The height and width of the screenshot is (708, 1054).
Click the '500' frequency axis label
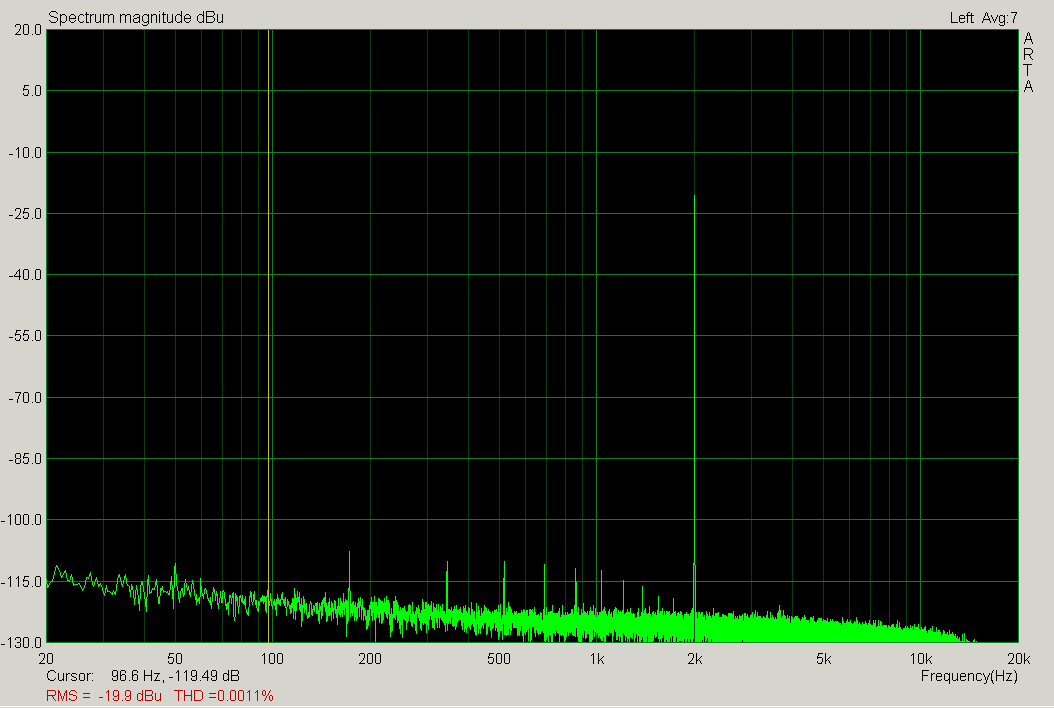coord(499,659)
